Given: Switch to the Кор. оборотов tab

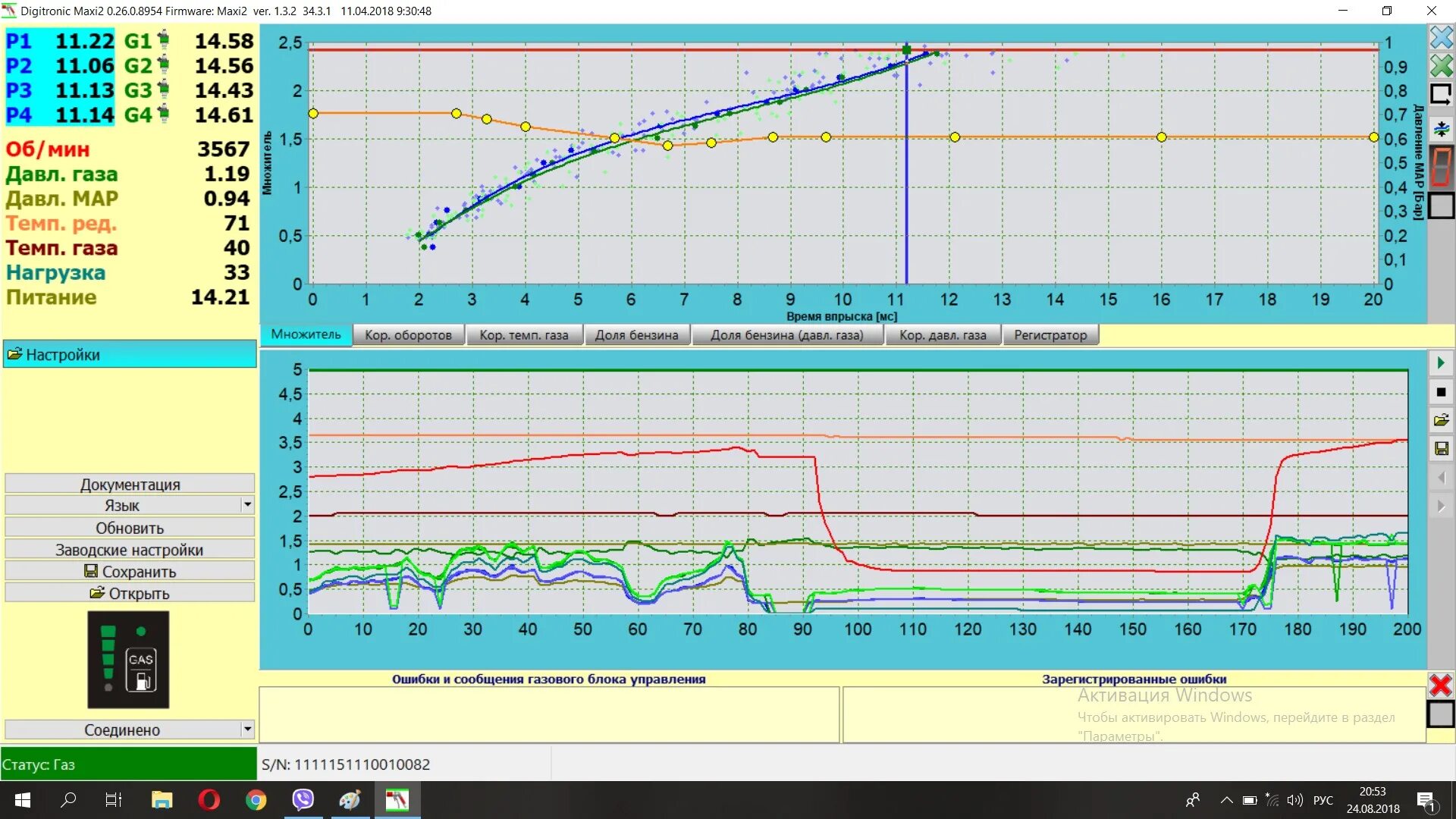Looking at the screenshot, I should point(408,335).
